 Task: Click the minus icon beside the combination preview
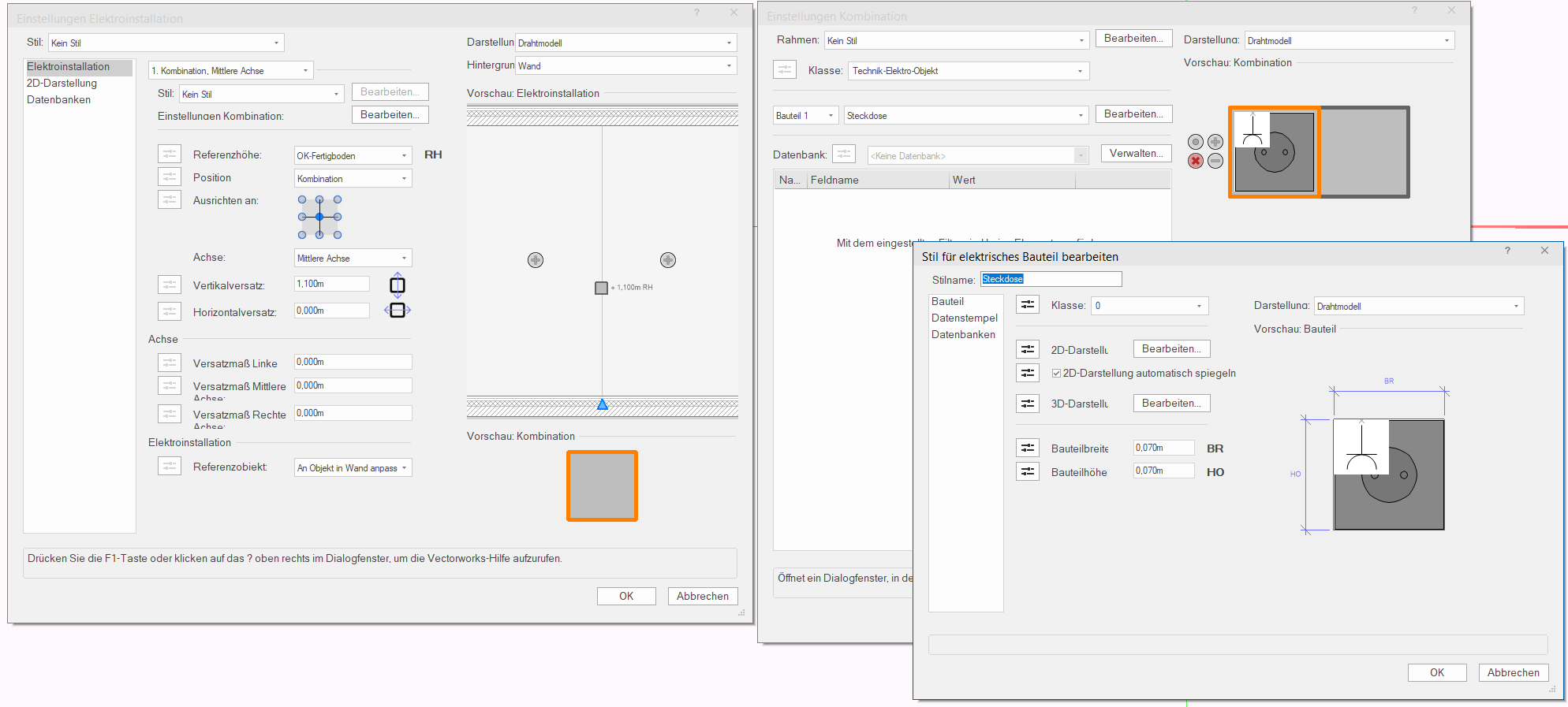(x=1215, y=161)
